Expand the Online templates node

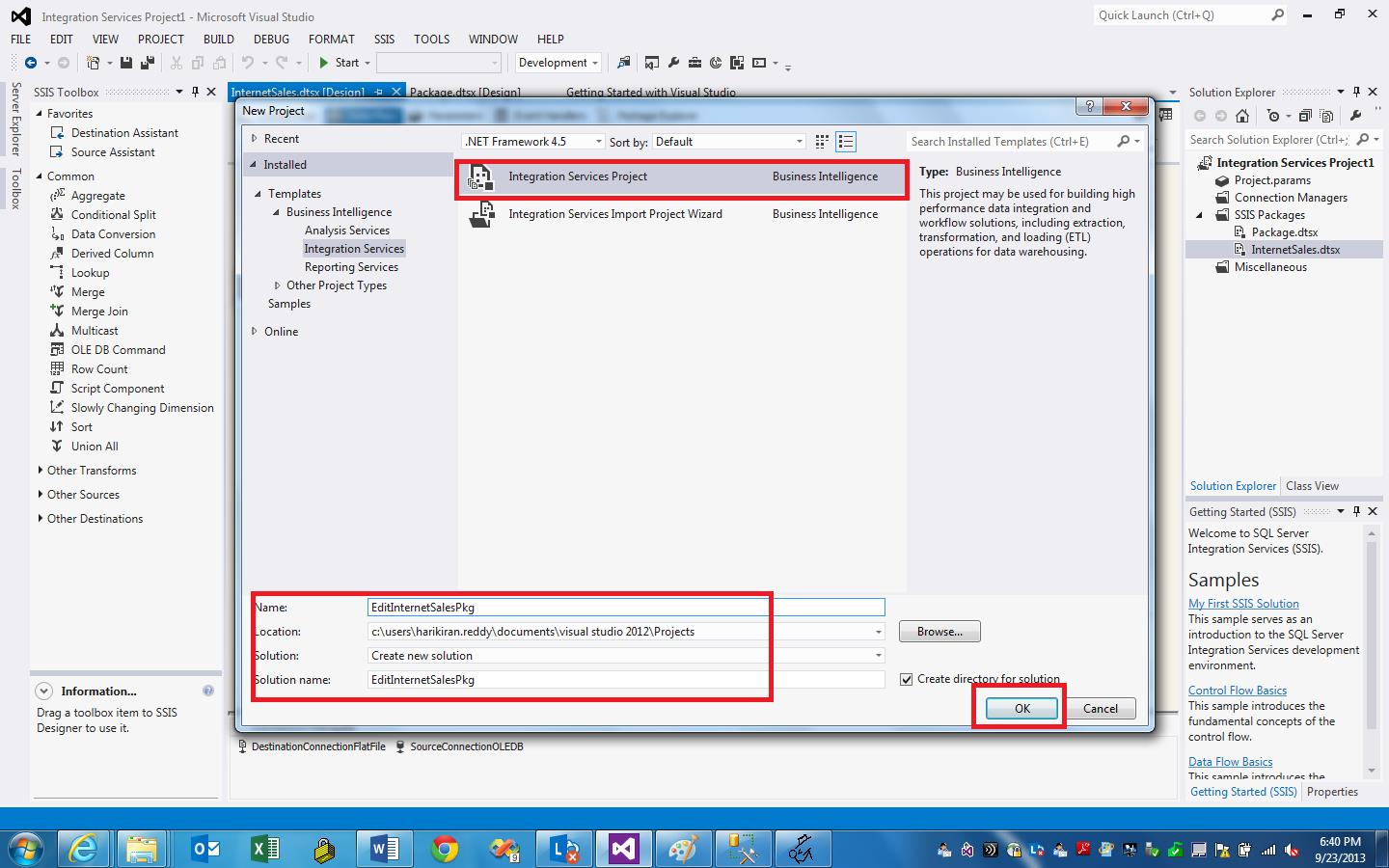(255, 332)
